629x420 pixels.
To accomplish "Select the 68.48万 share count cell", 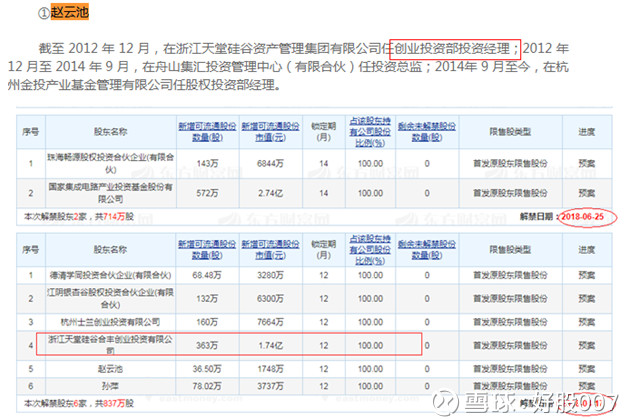I will [207, 275].
